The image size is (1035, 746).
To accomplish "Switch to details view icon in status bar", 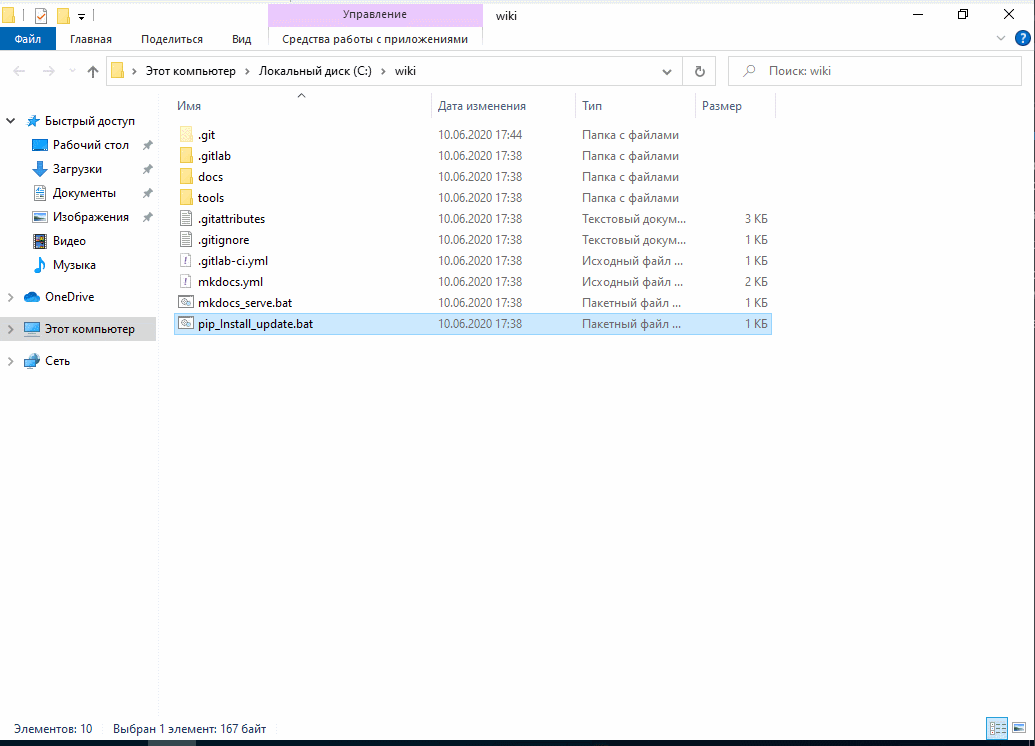I will pos(997,729).
